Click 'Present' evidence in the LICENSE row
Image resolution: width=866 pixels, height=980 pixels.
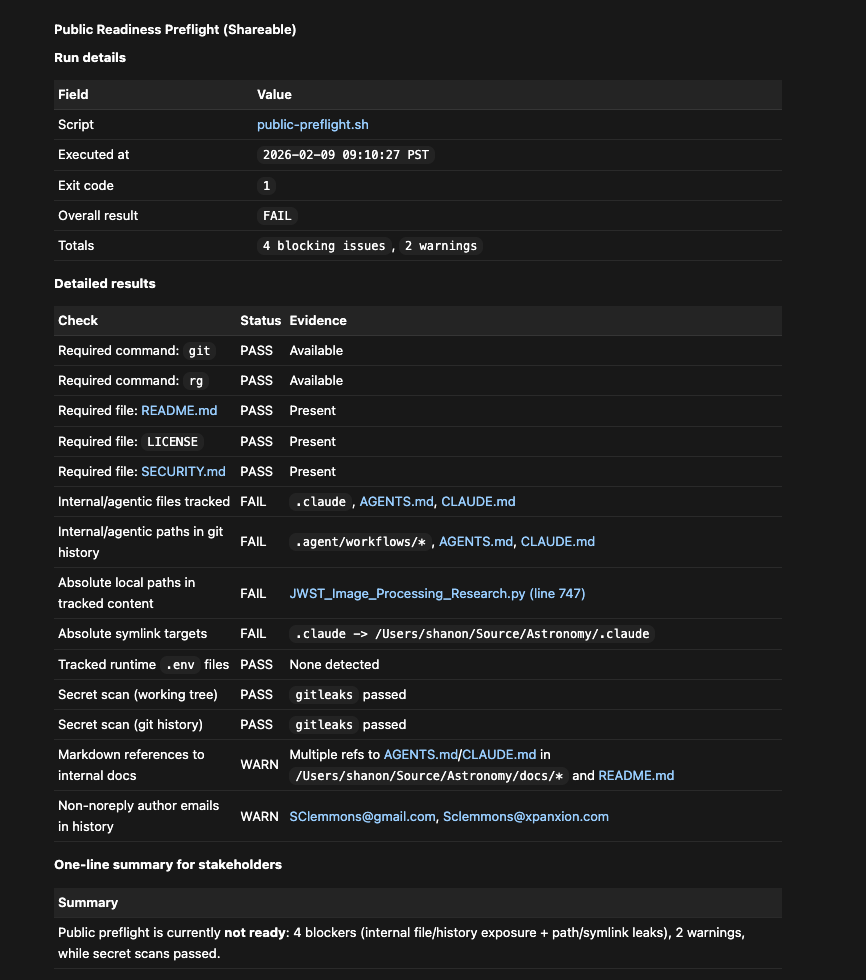pyautogui.click(x=312, y=441)
